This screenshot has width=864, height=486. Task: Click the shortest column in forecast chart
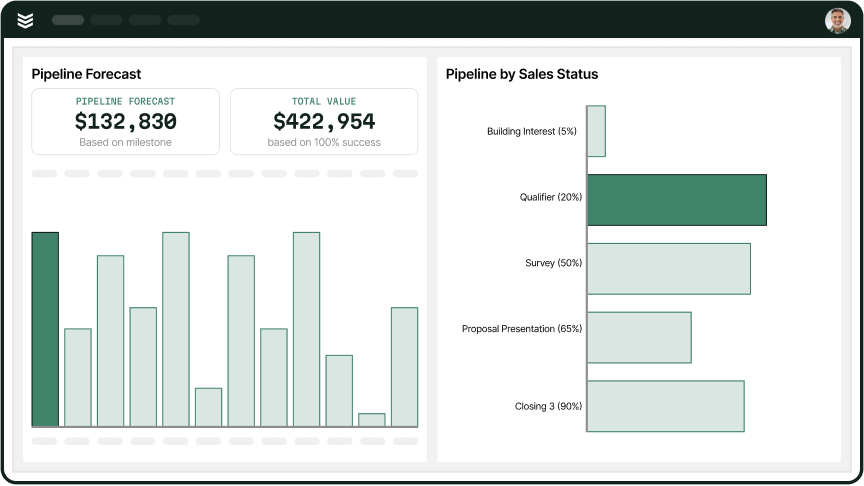point(372,420)
